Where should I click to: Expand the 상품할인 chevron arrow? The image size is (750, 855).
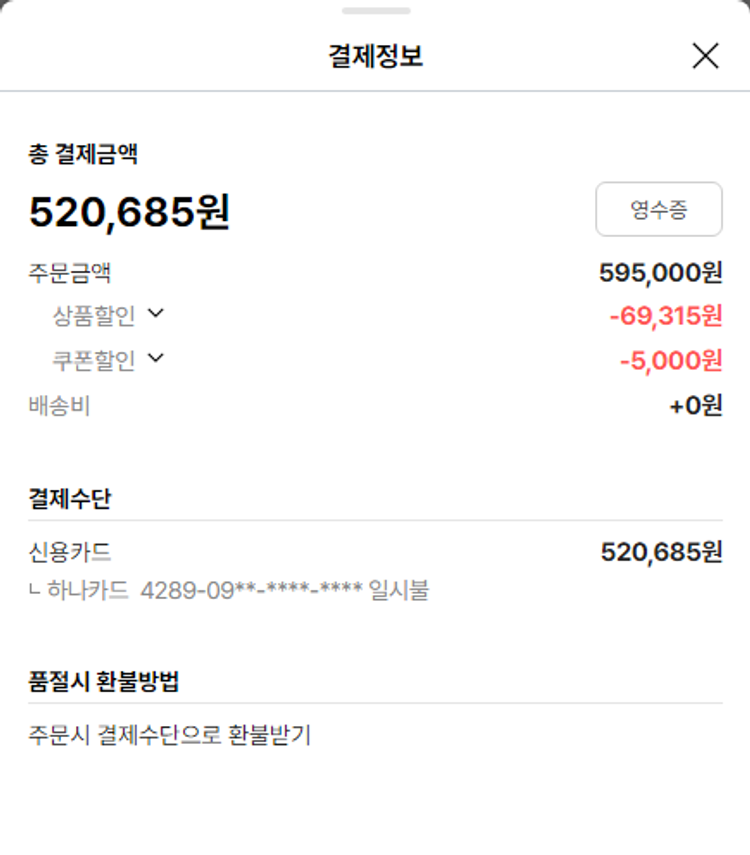pos(155,314)
